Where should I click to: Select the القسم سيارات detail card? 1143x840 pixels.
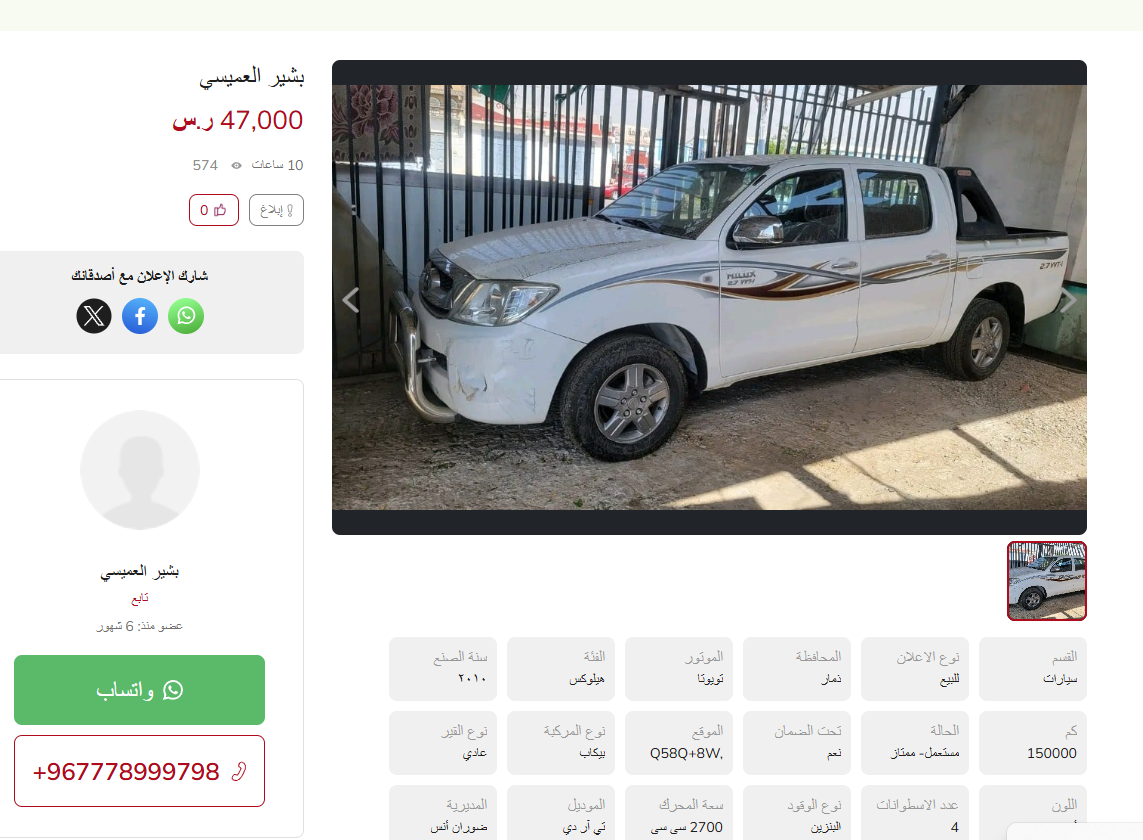1033,669
